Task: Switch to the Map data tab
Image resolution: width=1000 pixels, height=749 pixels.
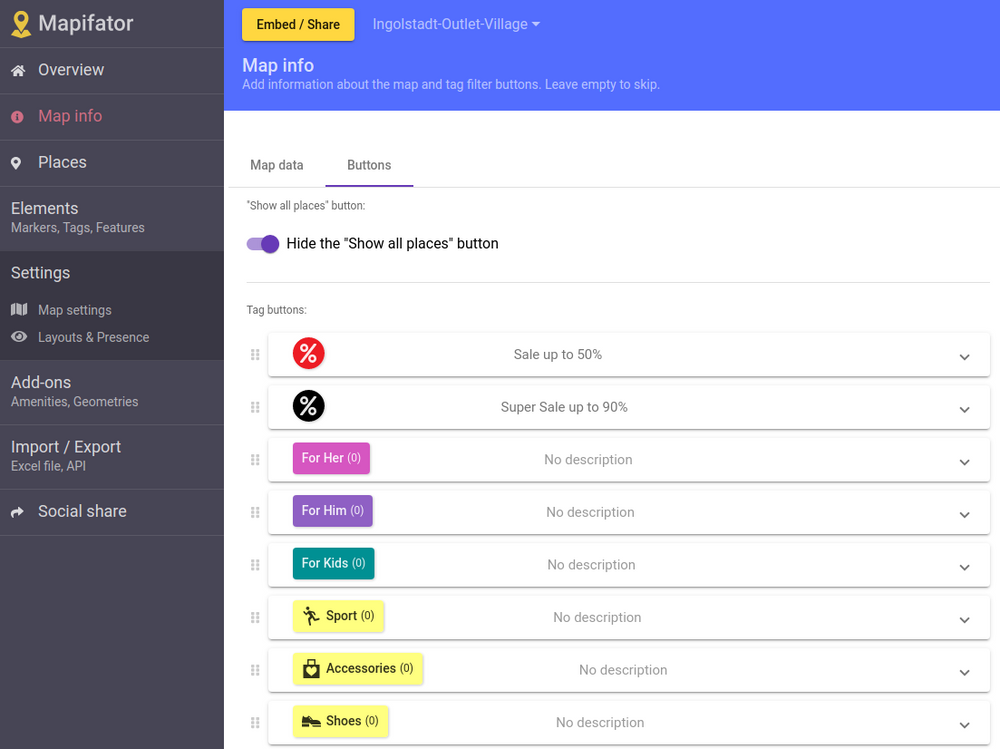Action: [276, 166]
